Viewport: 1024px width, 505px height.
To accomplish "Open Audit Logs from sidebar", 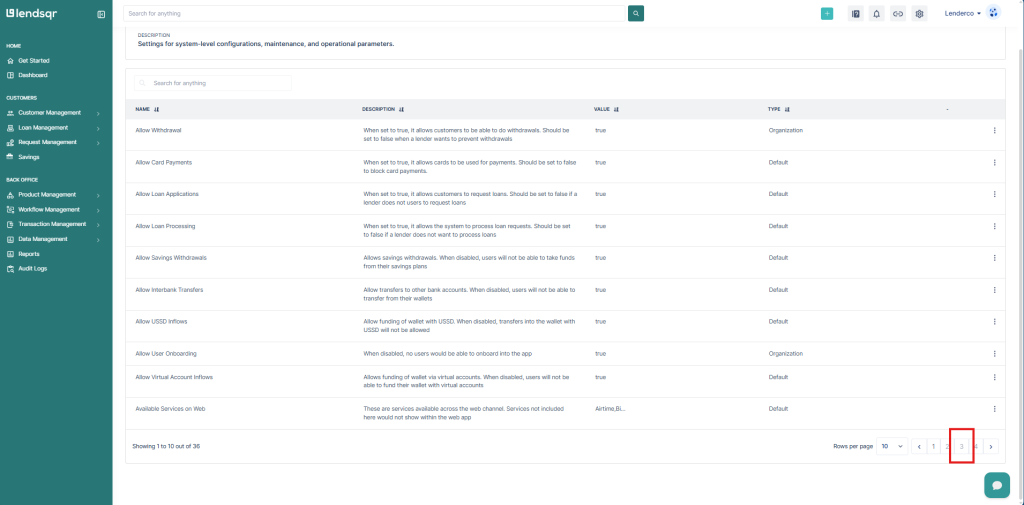I will click(x=32, y=269).
